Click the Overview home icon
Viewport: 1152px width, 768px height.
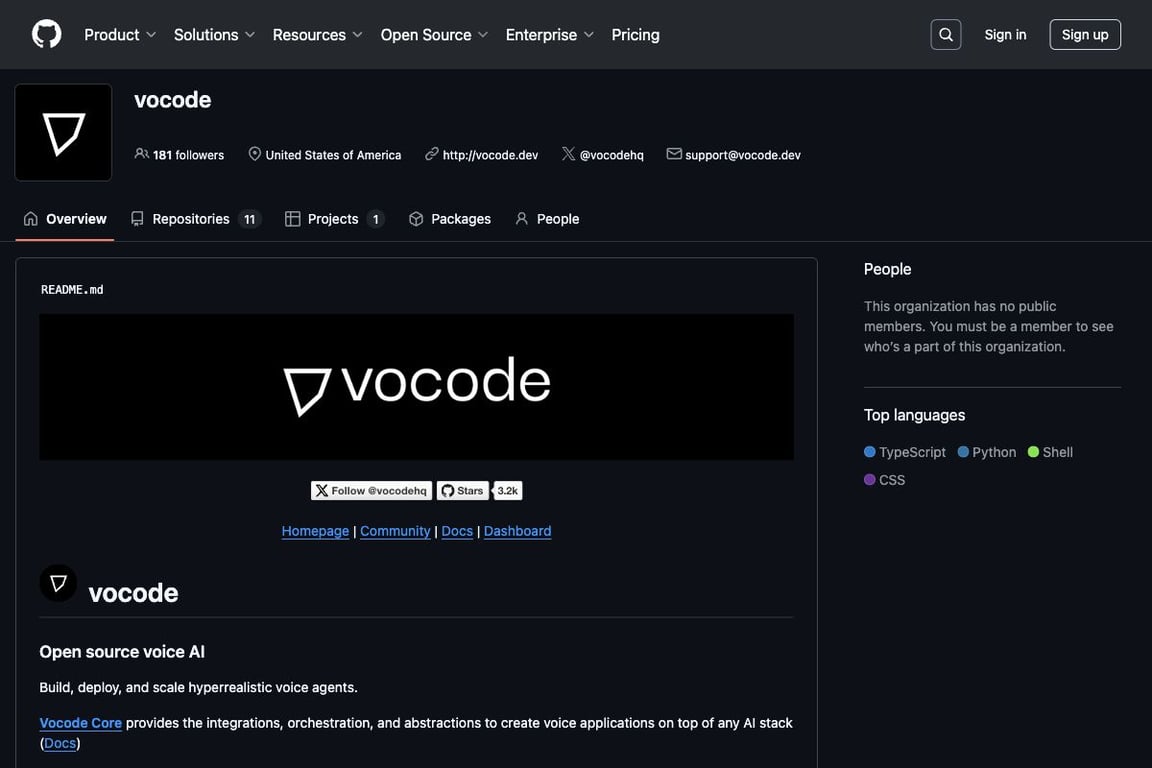point(31,218)
